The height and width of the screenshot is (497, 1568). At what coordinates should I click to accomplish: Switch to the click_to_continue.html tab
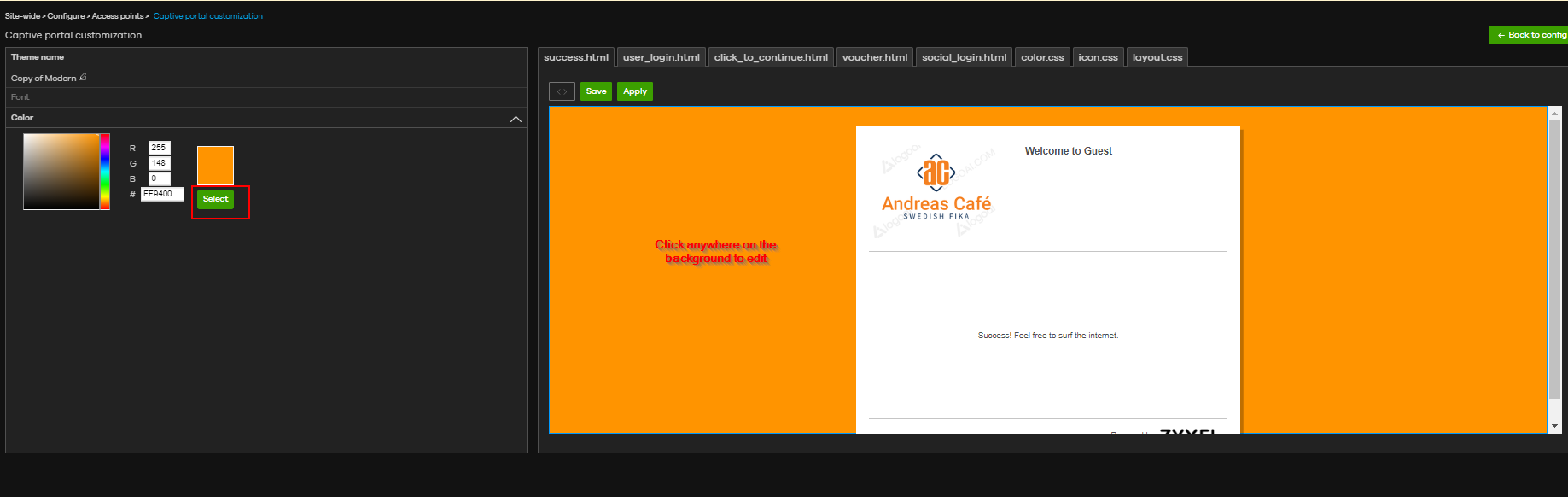click(771, 57)
